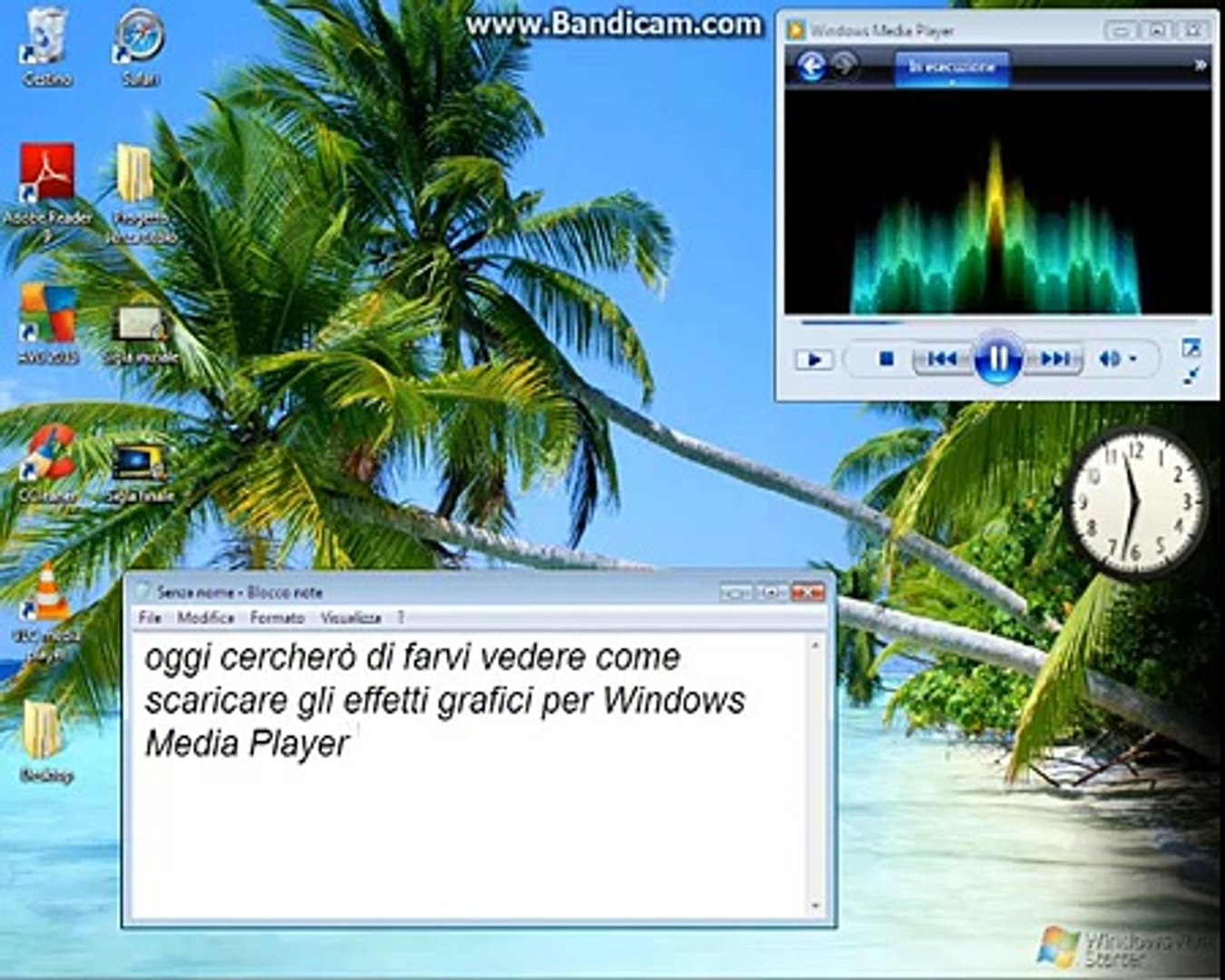Image resolution: width=1225 pixels, height=980 pixels.
Task: Click the Media Player seek bar
Action: coord(998,321)
